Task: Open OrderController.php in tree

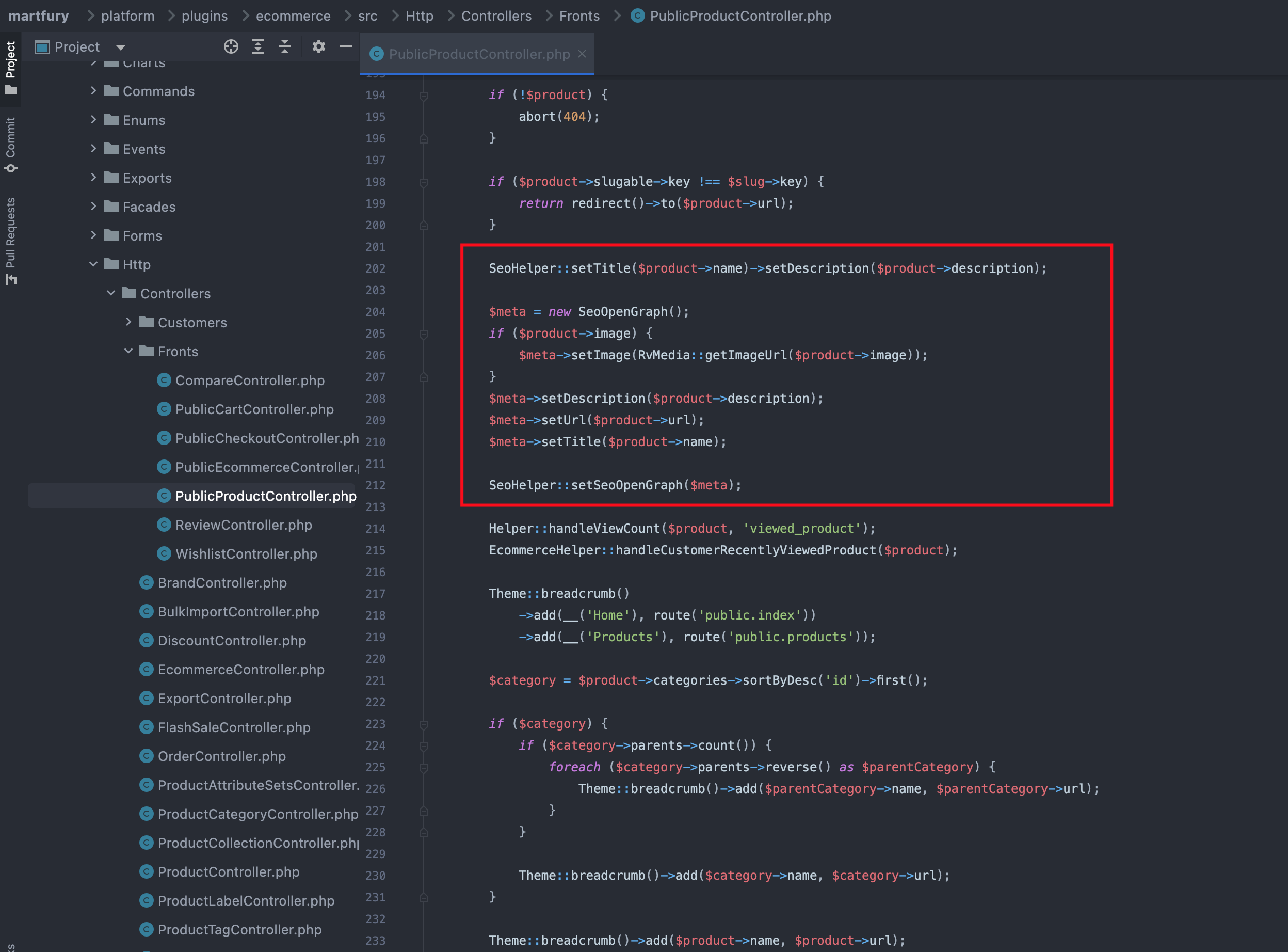Action: coord(213,755)
